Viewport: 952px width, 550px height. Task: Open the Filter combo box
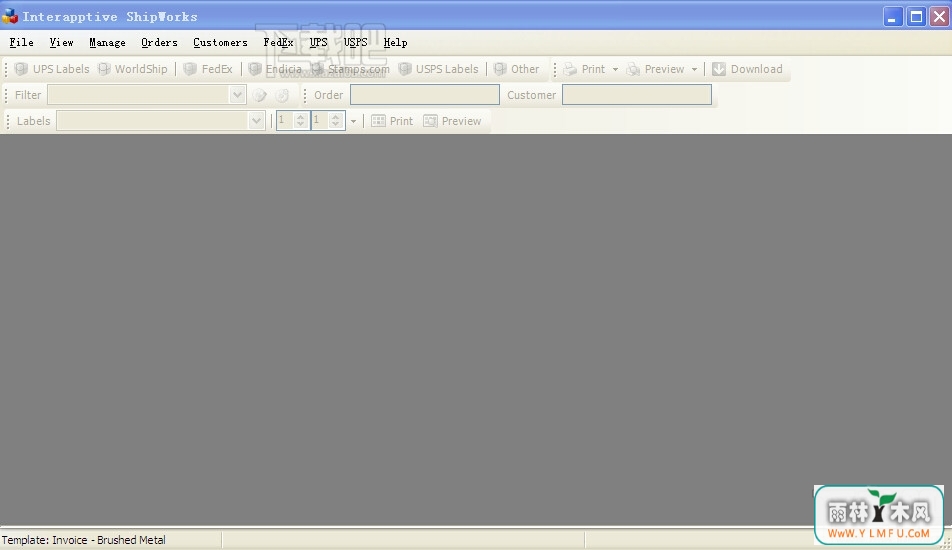click(146, 95)
